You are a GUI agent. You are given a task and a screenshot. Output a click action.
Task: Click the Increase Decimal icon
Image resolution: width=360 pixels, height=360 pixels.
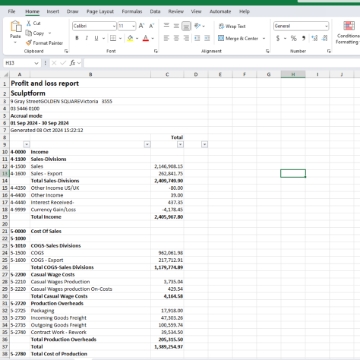(x=314, y=38)
